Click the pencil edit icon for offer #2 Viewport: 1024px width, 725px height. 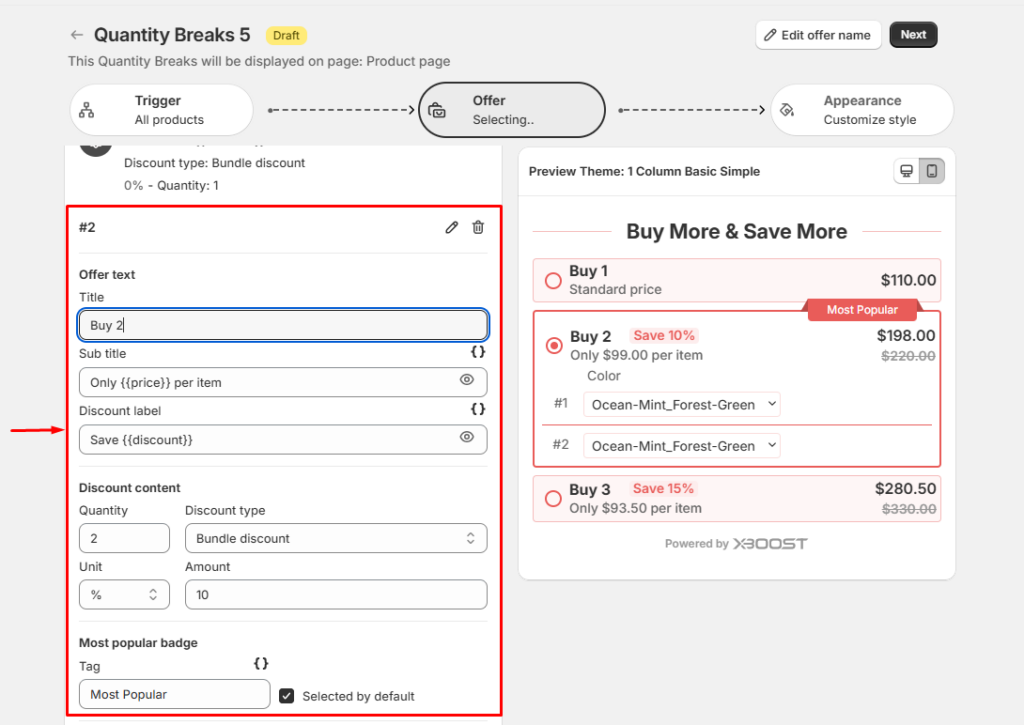(x=452, y=228)
